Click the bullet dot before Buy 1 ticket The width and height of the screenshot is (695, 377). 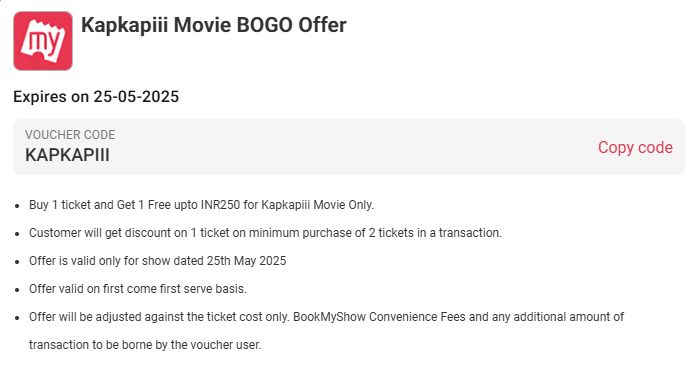[x=17, y=206]
